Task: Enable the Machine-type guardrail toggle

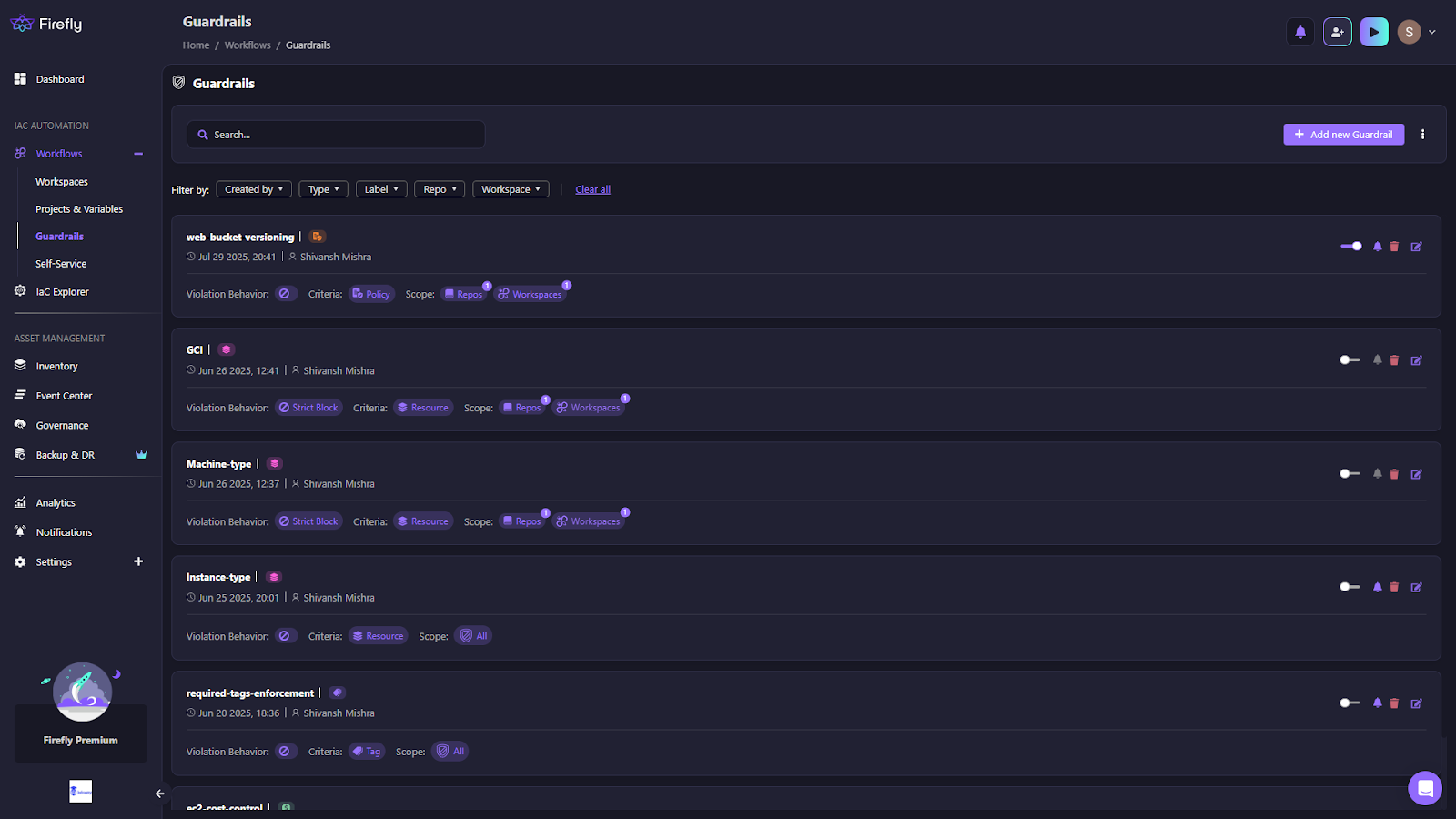Action: point(1350,474)
